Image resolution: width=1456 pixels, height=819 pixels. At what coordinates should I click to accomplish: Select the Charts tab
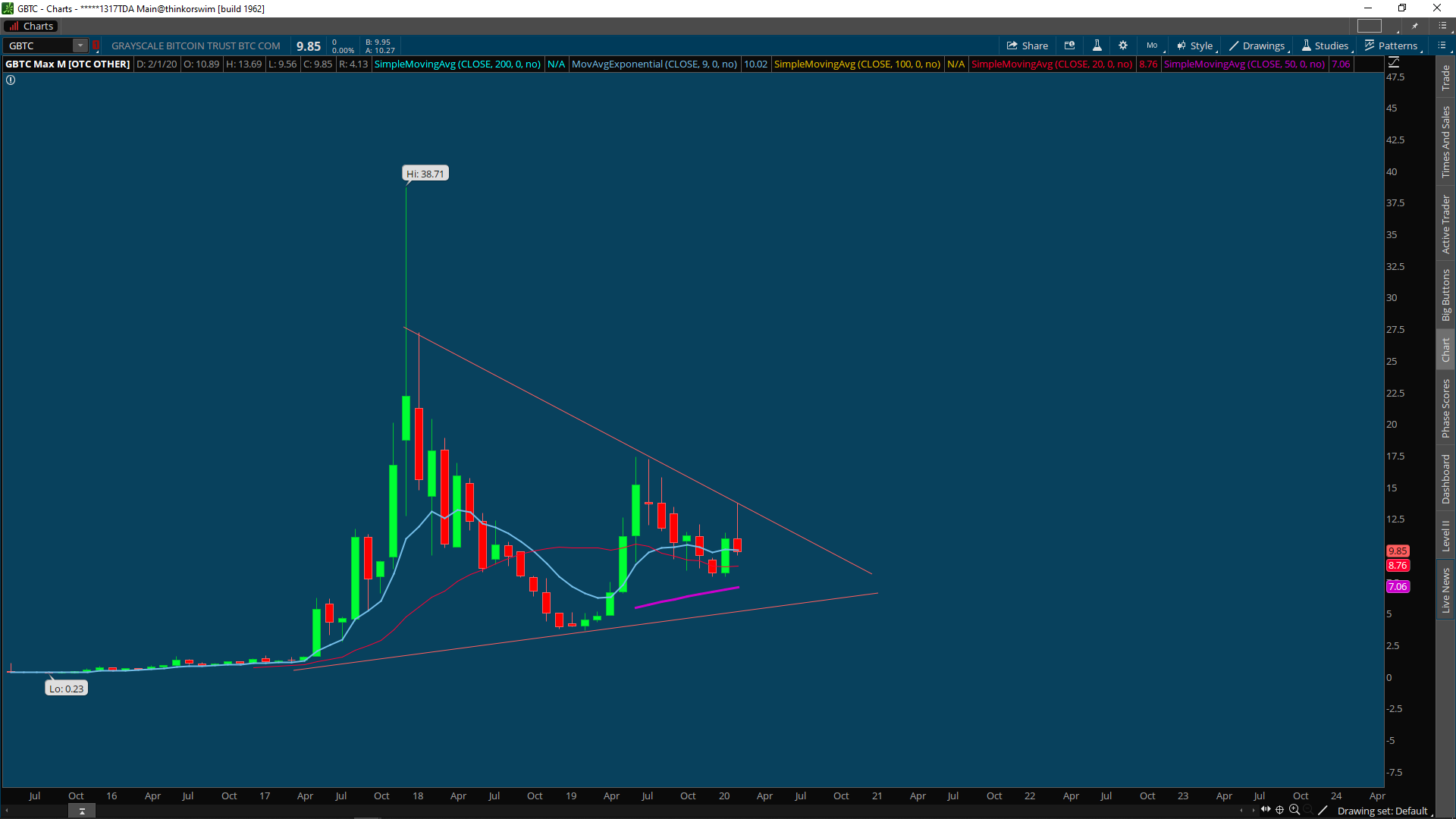[31, 26]
